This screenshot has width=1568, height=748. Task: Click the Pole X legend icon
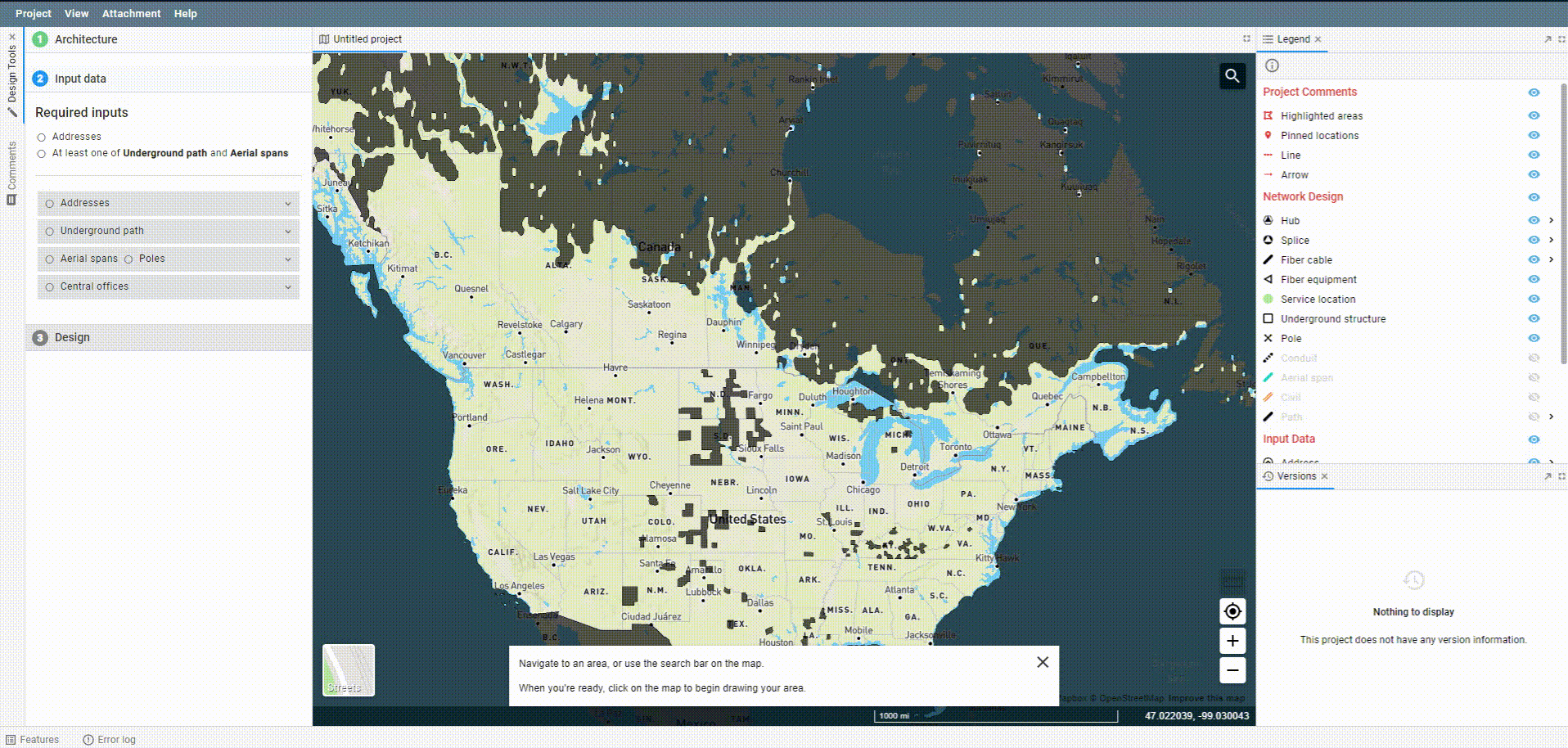pyautogui.click(x=1268, y=338)
